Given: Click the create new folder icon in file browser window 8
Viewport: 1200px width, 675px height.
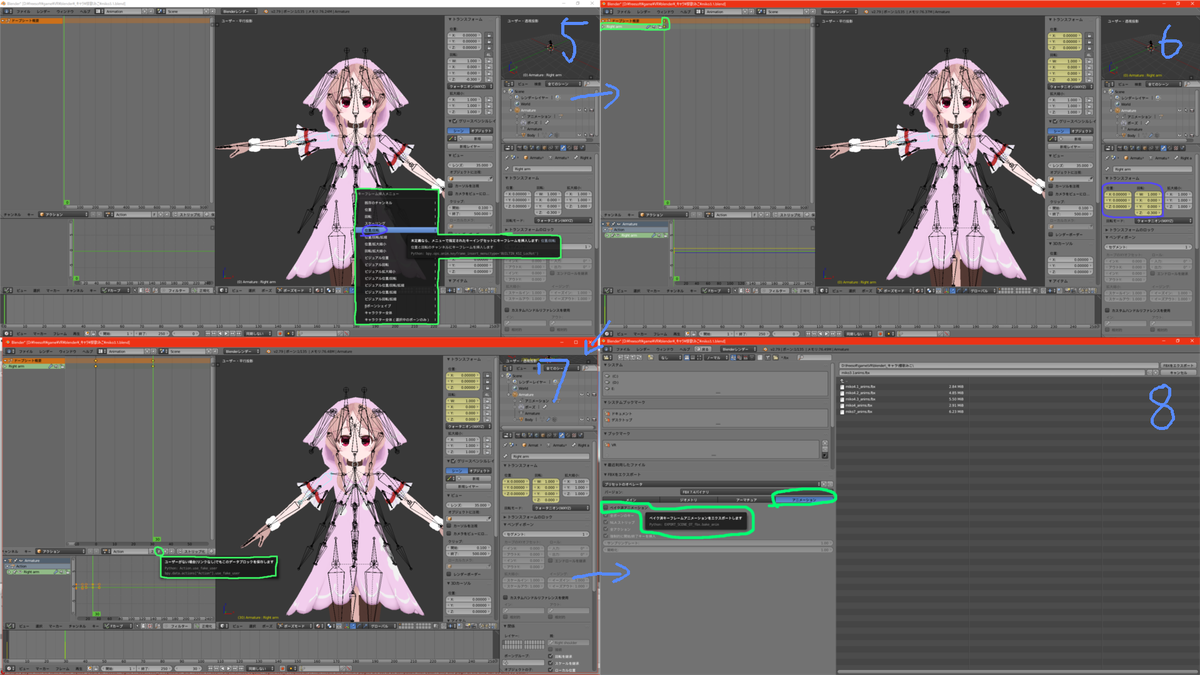Looking at the screenshot, I should pos(650,357).
